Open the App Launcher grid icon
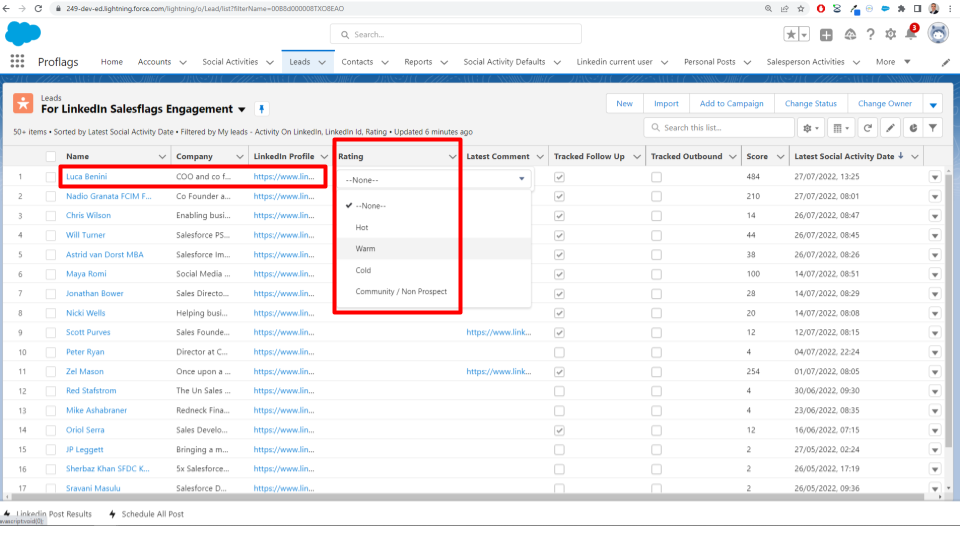The height and width of the screenshot is (540, 960). (17, 61)
